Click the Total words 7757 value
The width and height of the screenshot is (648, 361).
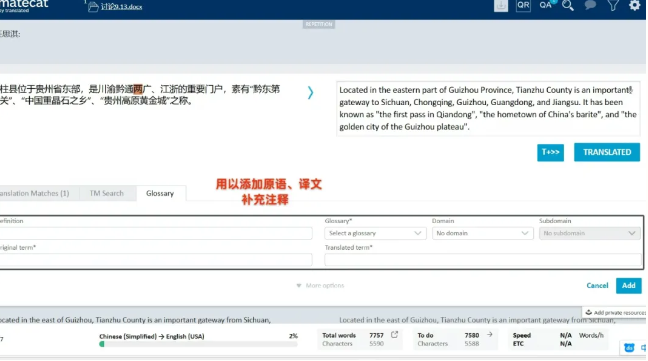point(376,335)
